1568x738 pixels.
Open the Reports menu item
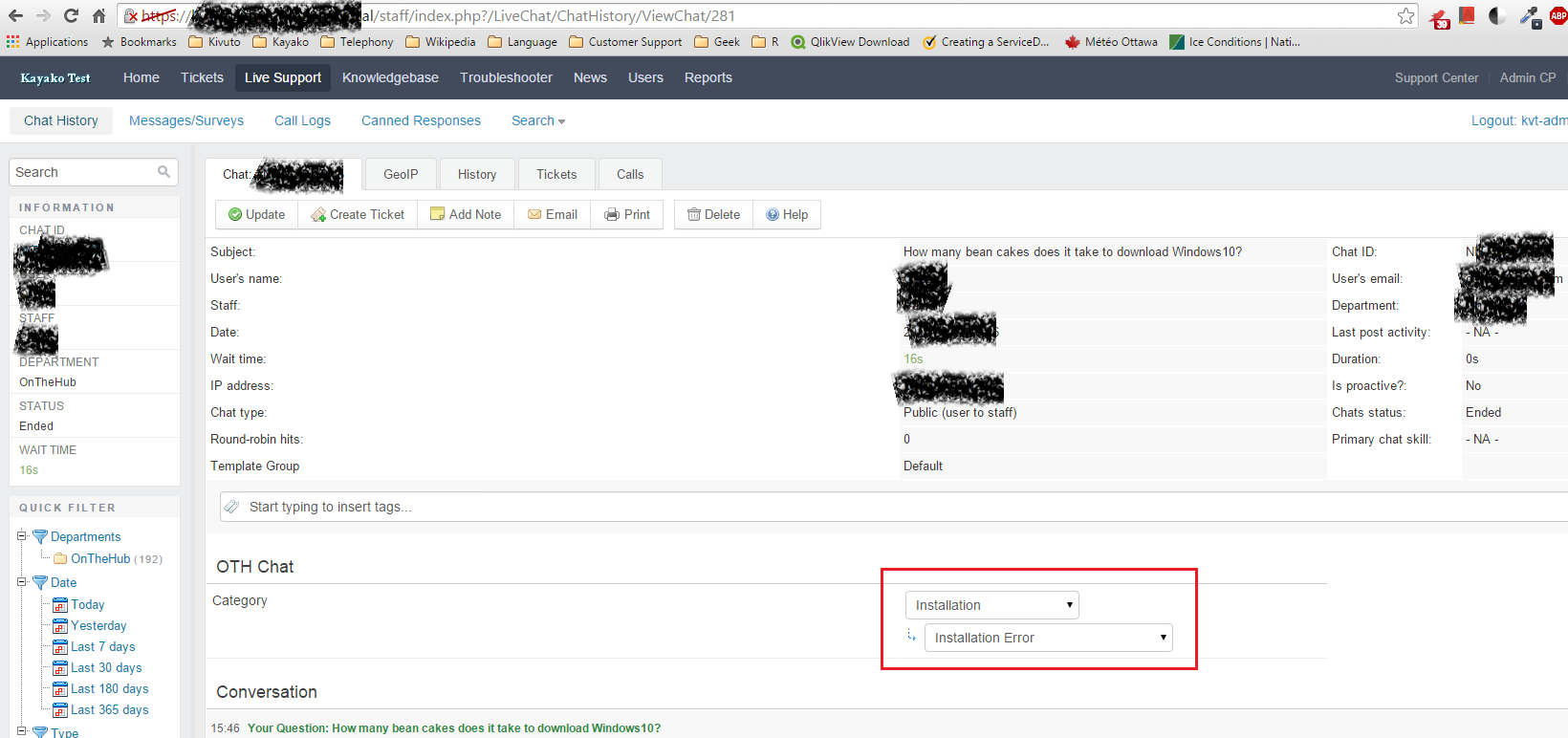[708, 77]
